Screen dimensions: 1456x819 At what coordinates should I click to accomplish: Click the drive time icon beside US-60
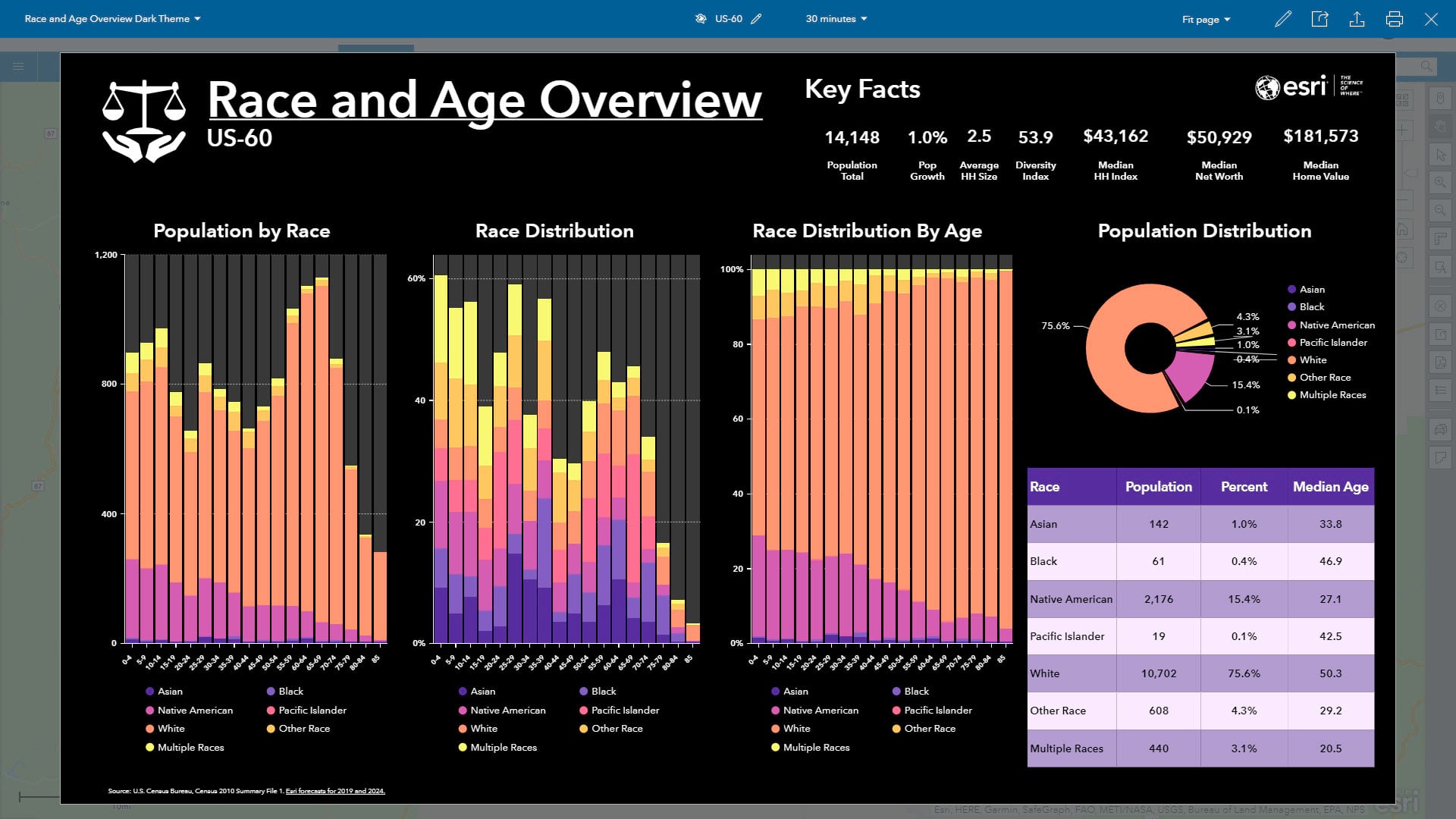701,19
